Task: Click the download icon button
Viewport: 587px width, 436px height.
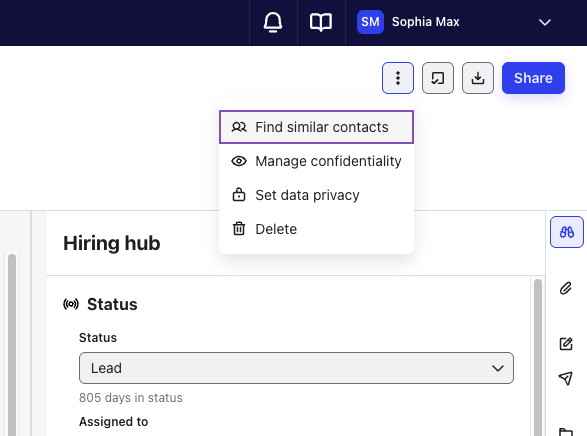Action: point(478,78)
